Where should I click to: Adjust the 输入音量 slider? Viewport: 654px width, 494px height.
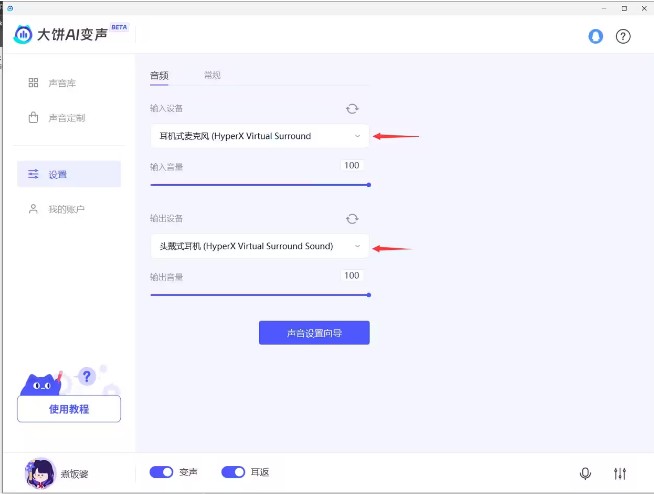tap(260, 185)
